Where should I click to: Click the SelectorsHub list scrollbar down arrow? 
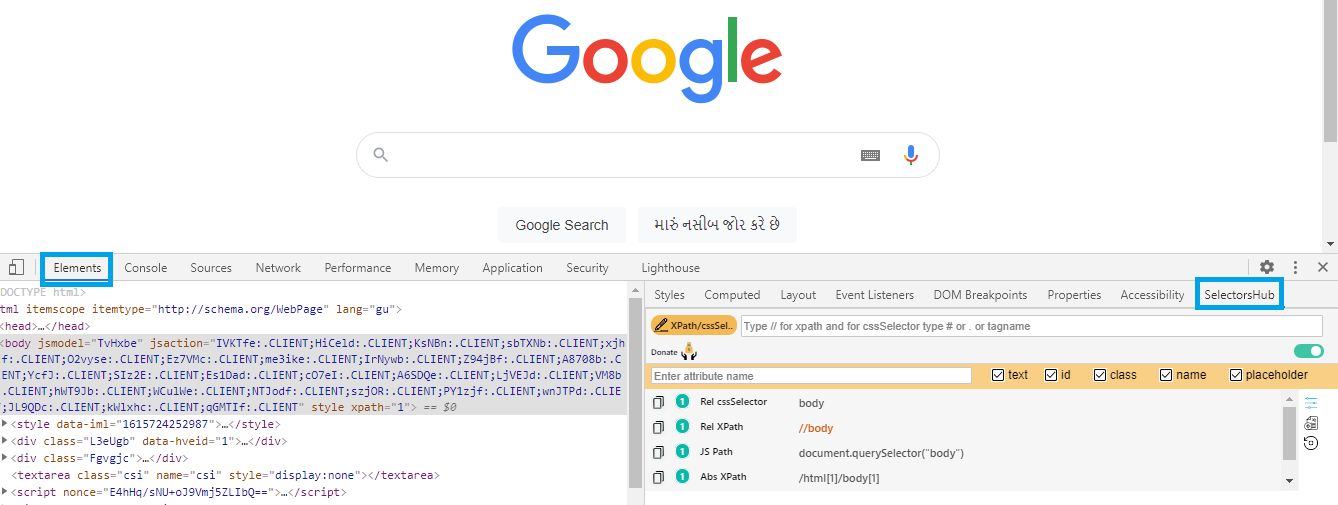(x=1290, y=481)
